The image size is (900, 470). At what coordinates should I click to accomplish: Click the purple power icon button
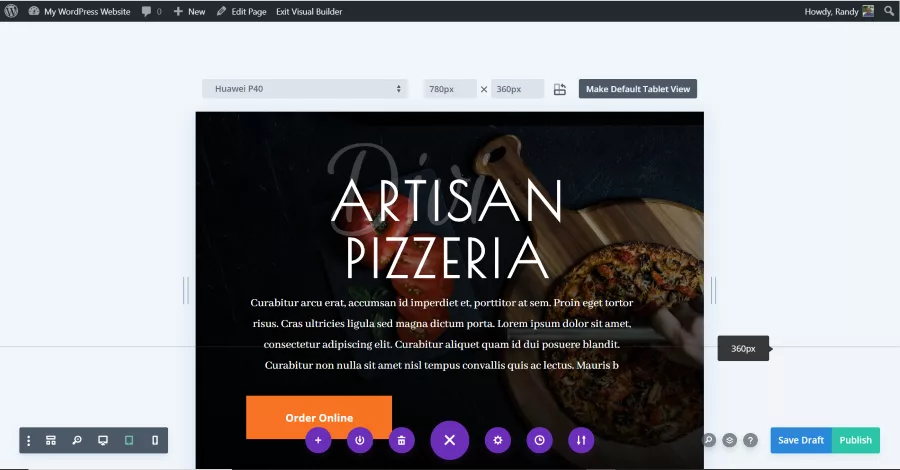360,440
